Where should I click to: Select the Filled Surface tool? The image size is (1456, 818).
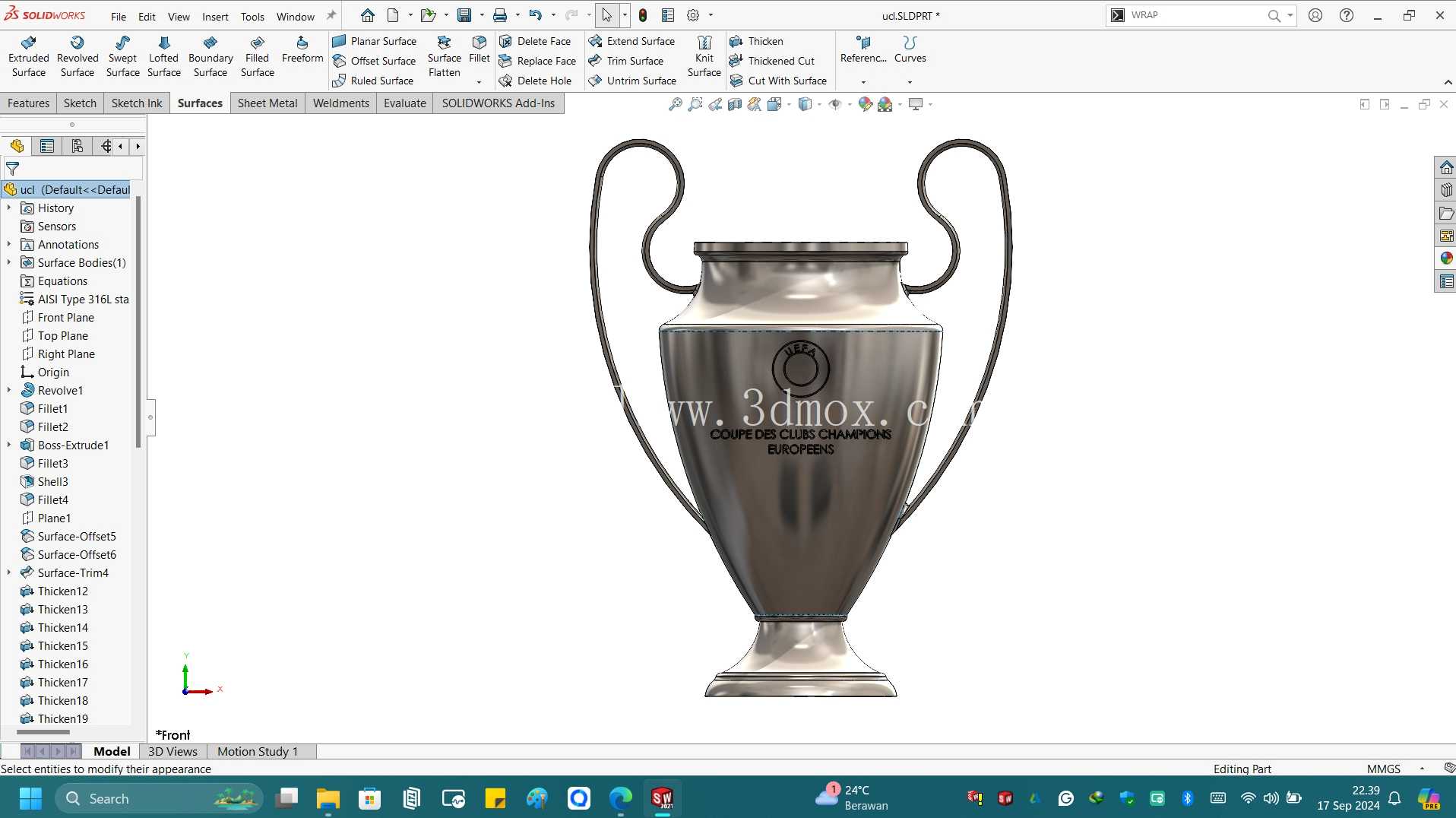pos(257,57)
